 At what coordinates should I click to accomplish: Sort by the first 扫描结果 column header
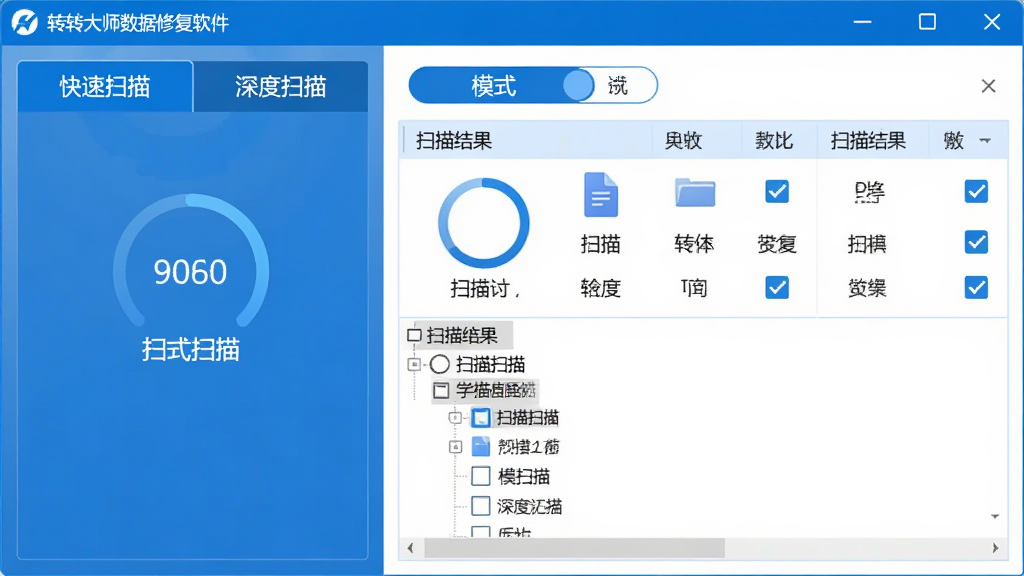click(x=454, y=140)
